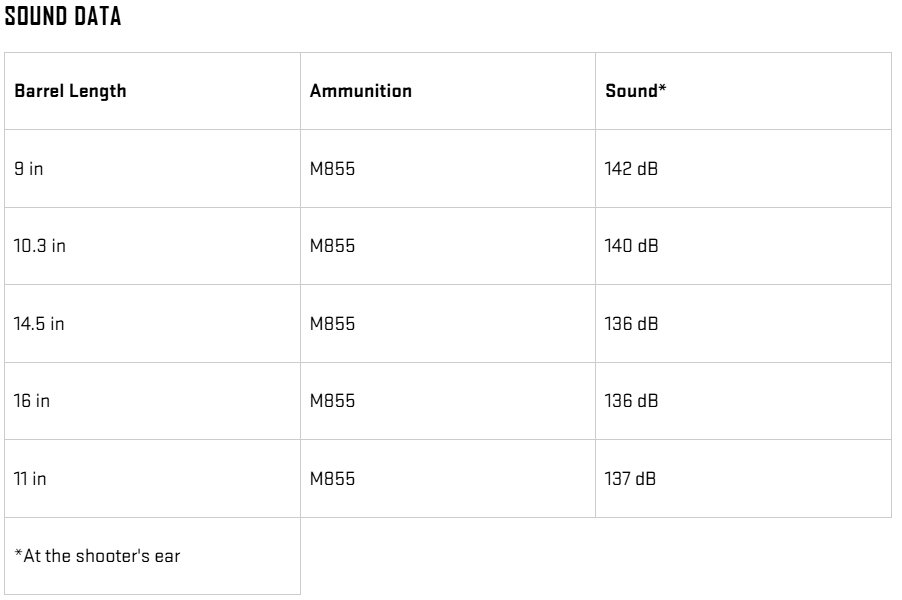The image size is (902, 600).
Task: Click 136 dB in the 16 in row
Action: pyautogui.click(x=632, y=401)
